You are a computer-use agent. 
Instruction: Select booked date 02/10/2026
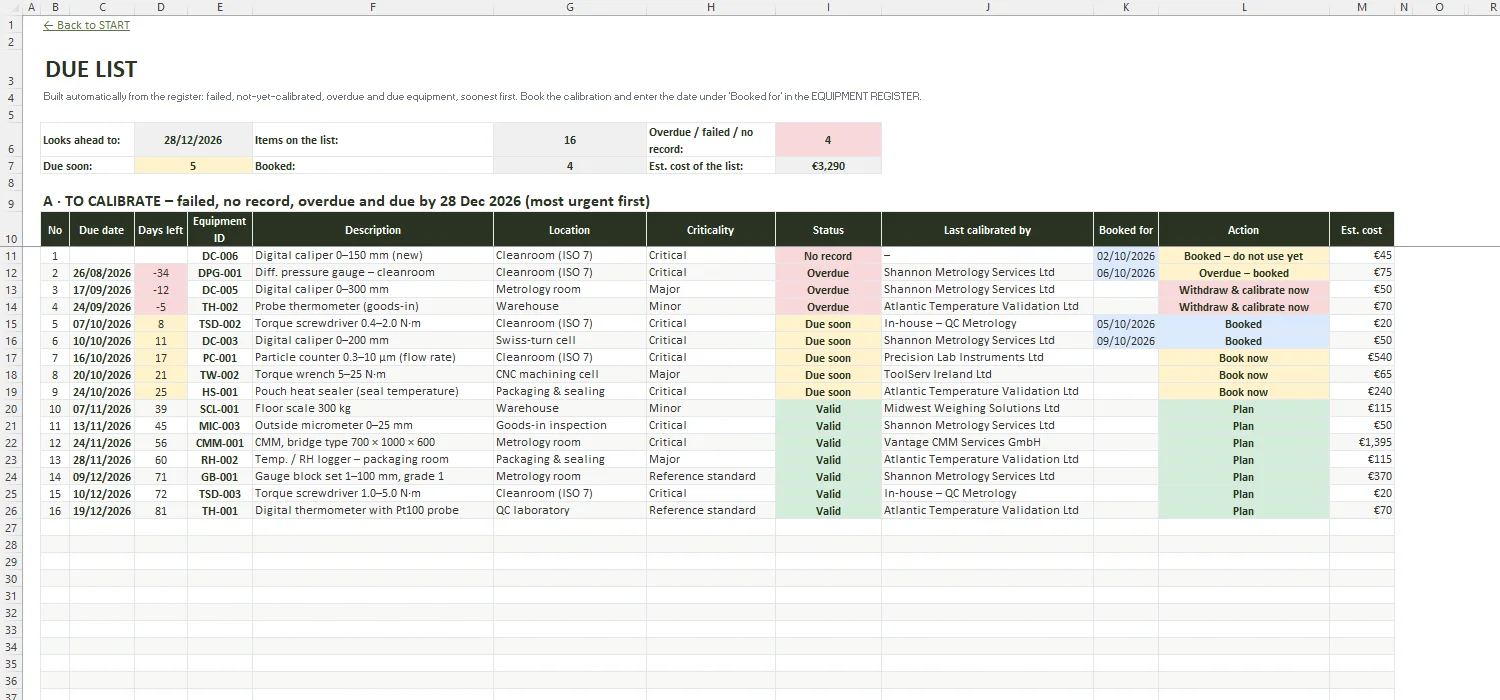click(x=1126, y=256)
